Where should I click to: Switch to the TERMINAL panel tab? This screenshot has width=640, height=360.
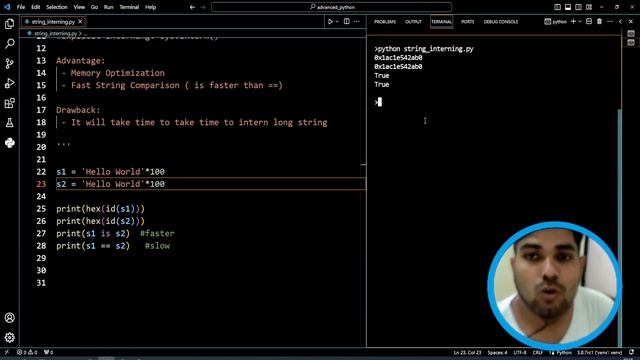(442, 22)
